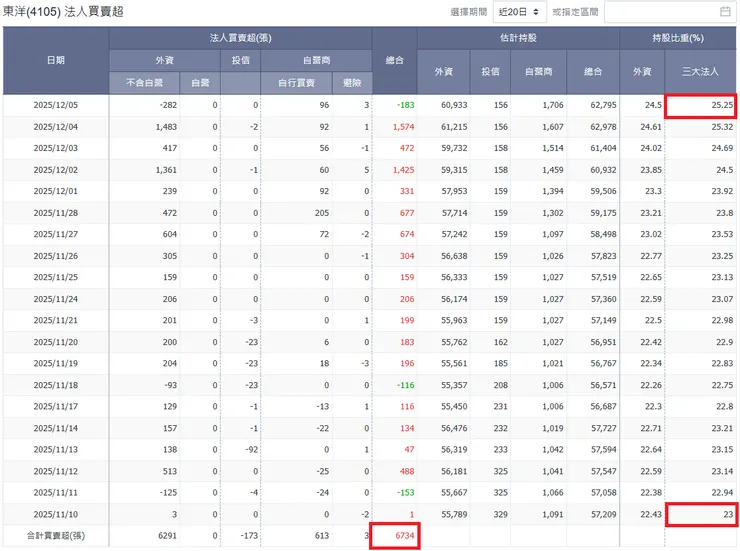Select the 2025/11/19 date cell
Viewport: 740px width, 551px height.
56,363
